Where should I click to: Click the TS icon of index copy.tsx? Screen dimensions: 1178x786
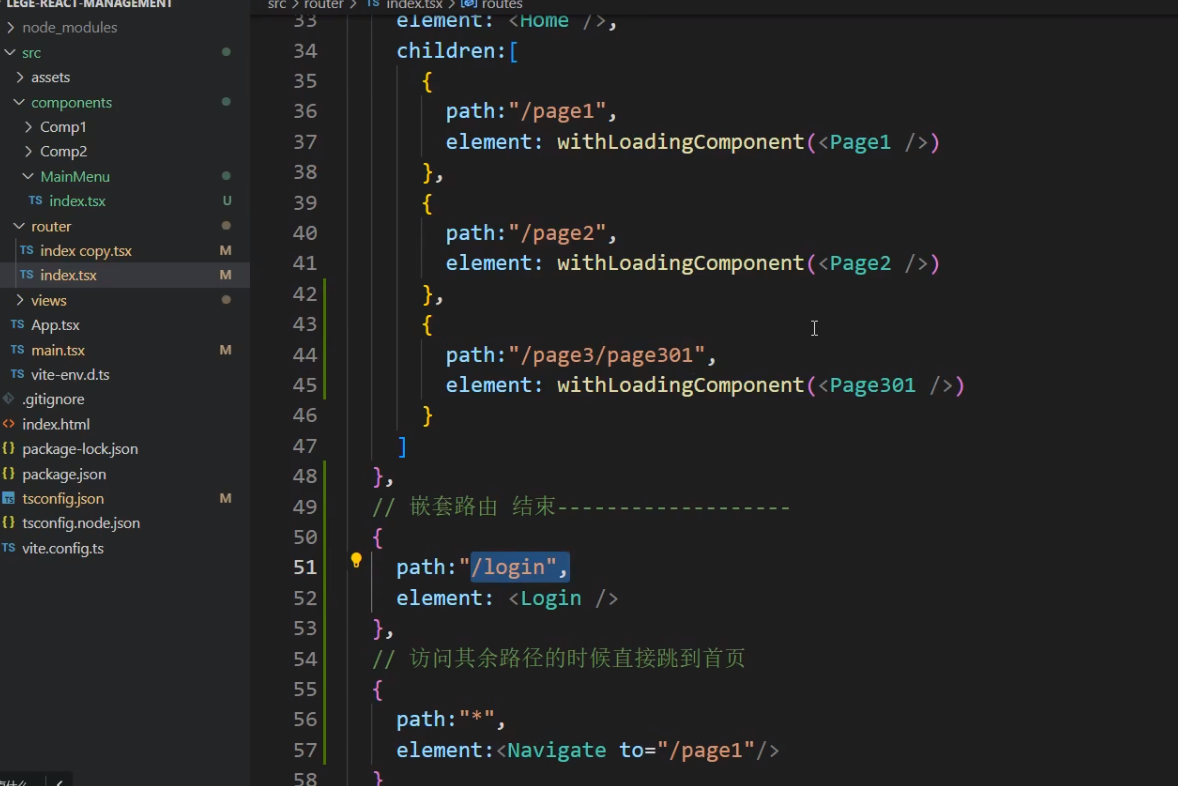26,250
